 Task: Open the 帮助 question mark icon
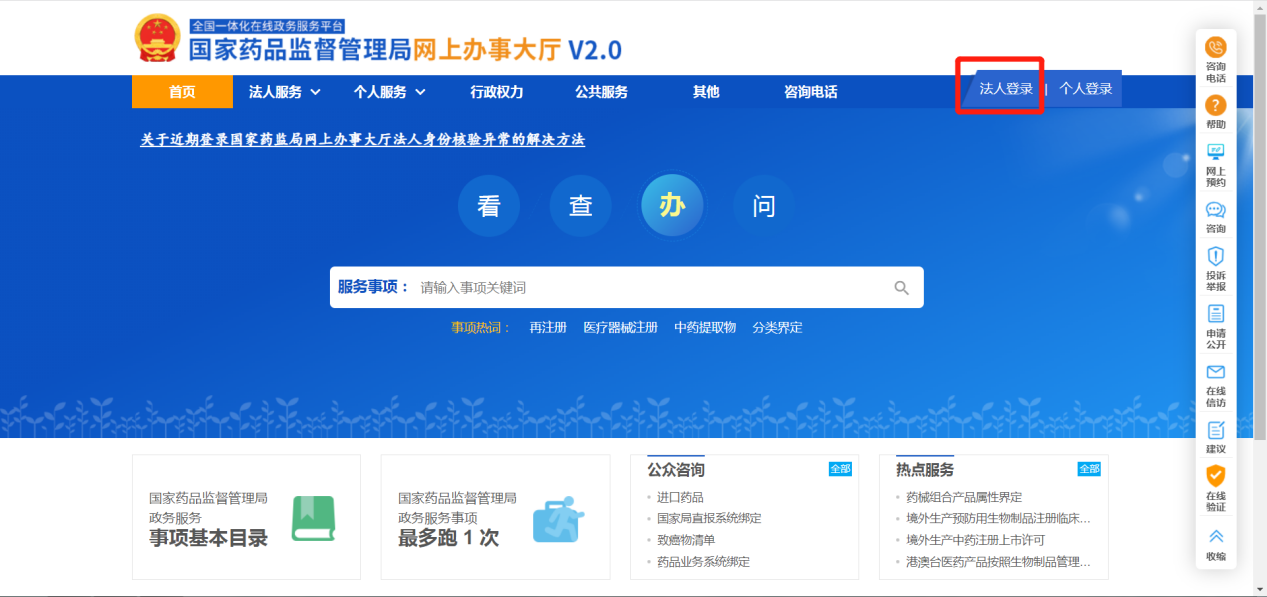coord(1215,105)
